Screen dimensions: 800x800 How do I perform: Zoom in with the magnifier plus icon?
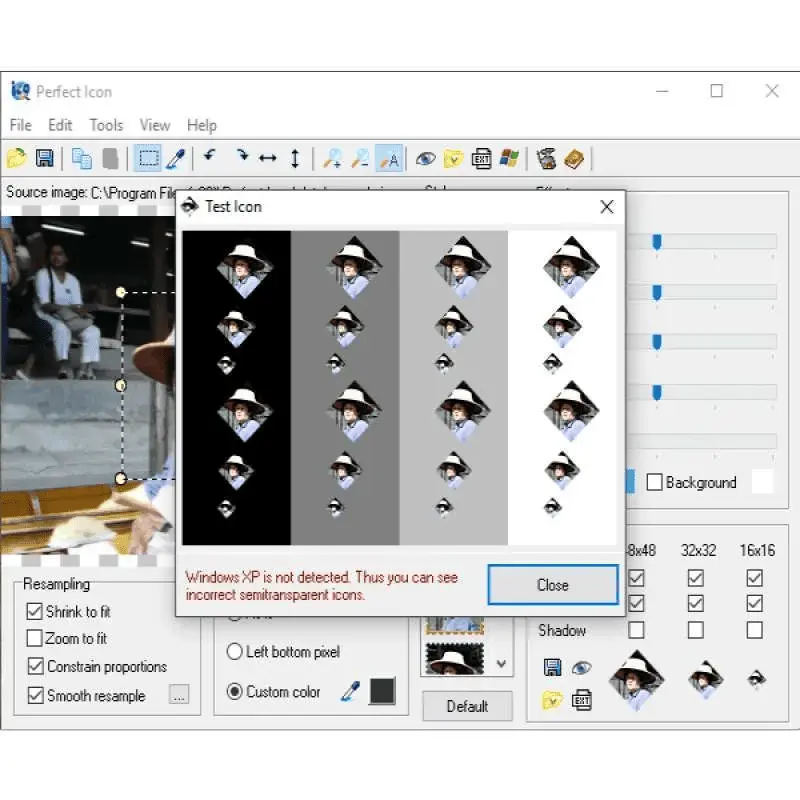[x=333, y=158]
